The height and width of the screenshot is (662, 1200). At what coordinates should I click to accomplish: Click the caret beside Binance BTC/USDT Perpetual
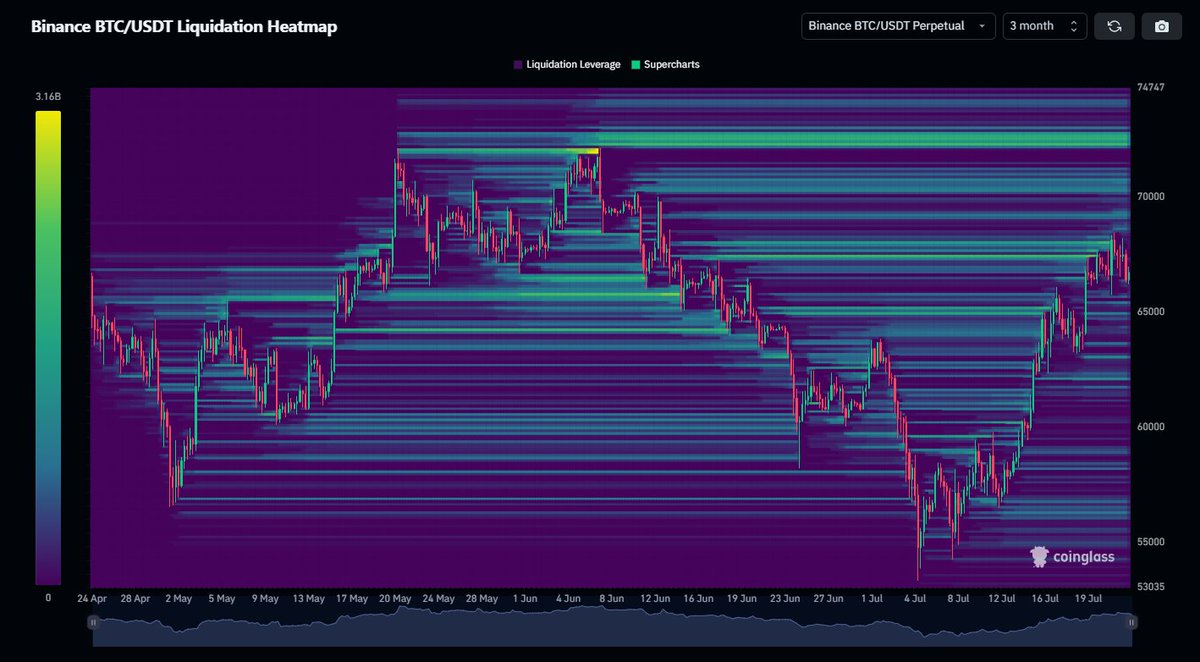pos(983,26)
